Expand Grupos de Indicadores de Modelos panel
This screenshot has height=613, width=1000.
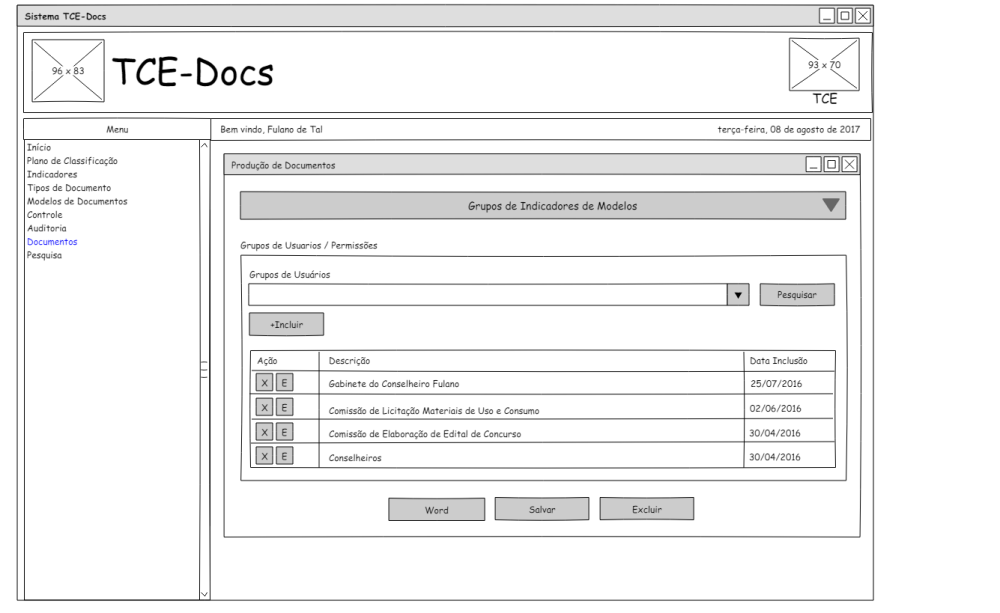point(831,206)
